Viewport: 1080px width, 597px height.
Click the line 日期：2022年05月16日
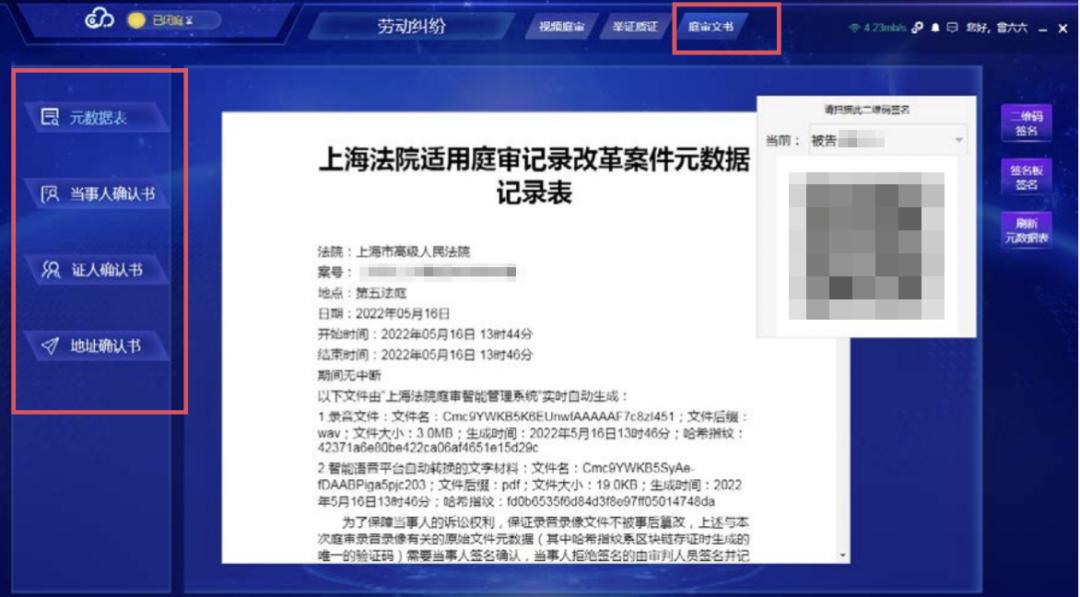pos(384,314)
